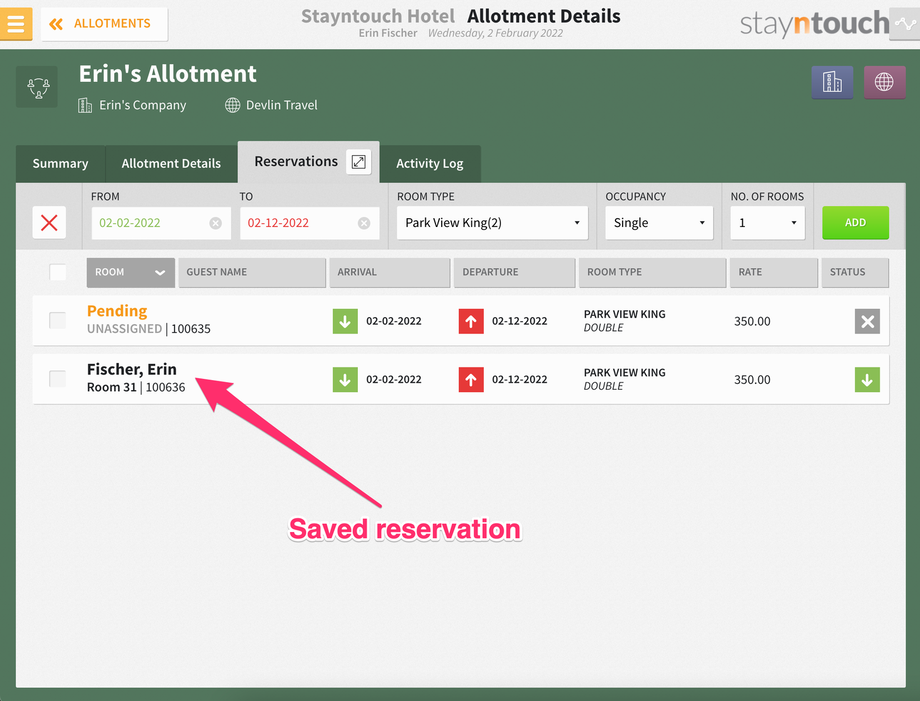Click the 350.00 rate in Pending row

point(752,321)
